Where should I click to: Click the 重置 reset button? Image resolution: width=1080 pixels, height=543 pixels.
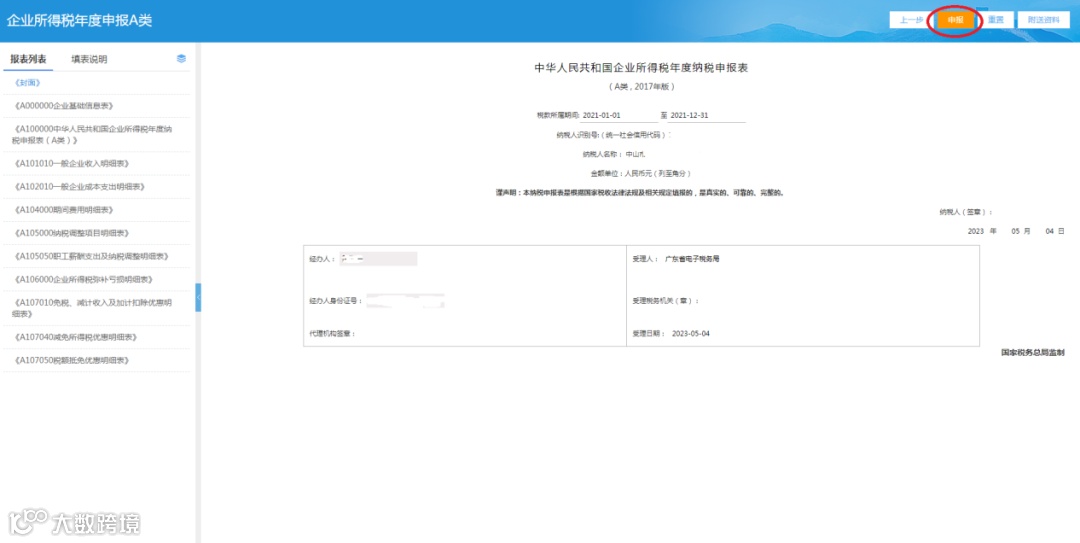pos(996,20)
